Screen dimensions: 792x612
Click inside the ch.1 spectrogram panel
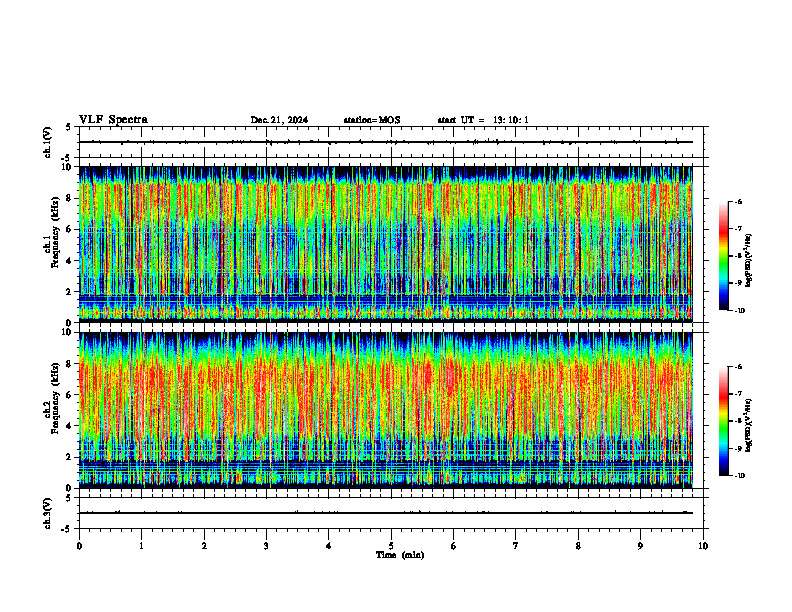coord(386,244)
